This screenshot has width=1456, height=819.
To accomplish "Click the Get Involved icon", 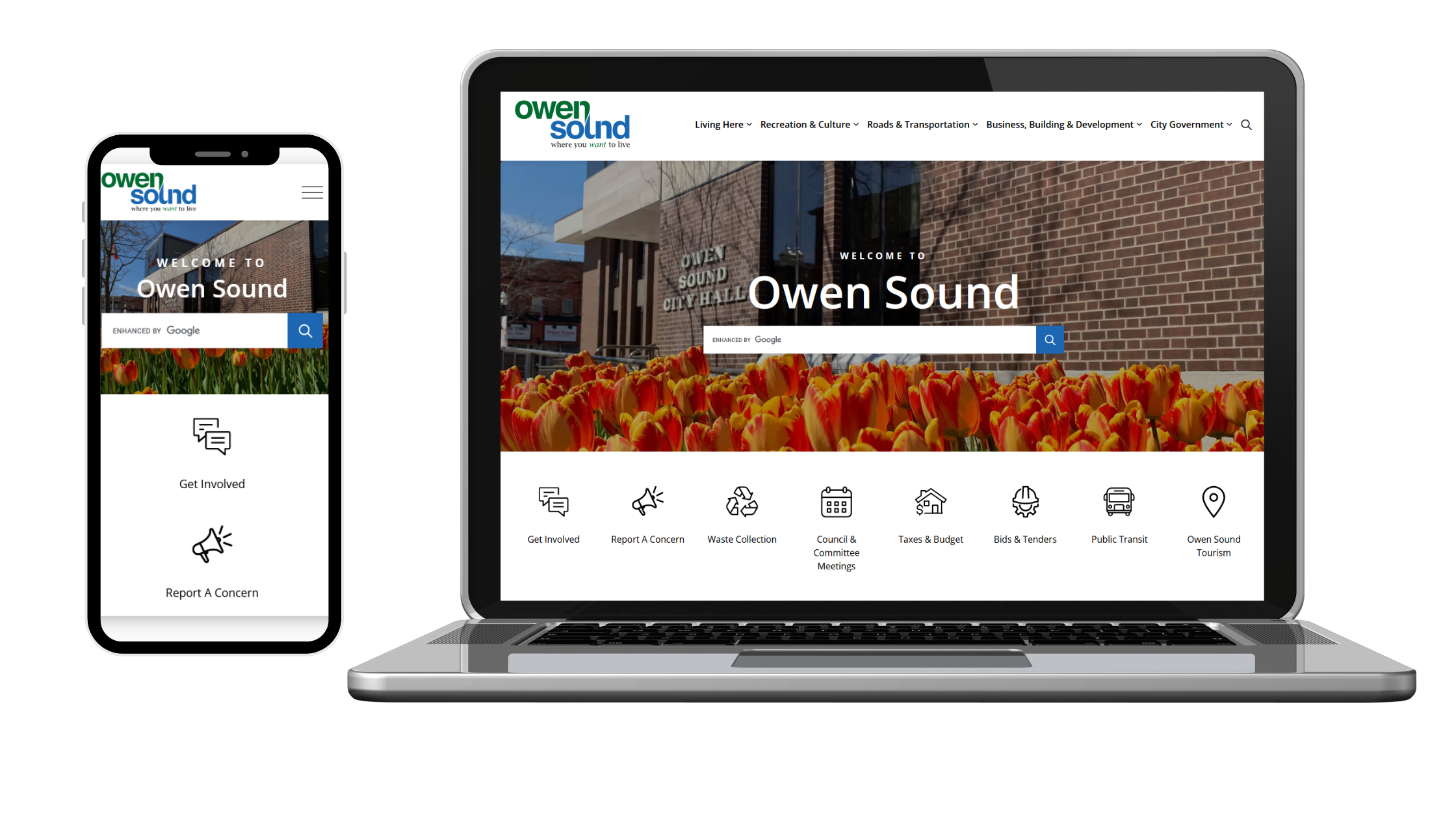I will coord(553,501).
